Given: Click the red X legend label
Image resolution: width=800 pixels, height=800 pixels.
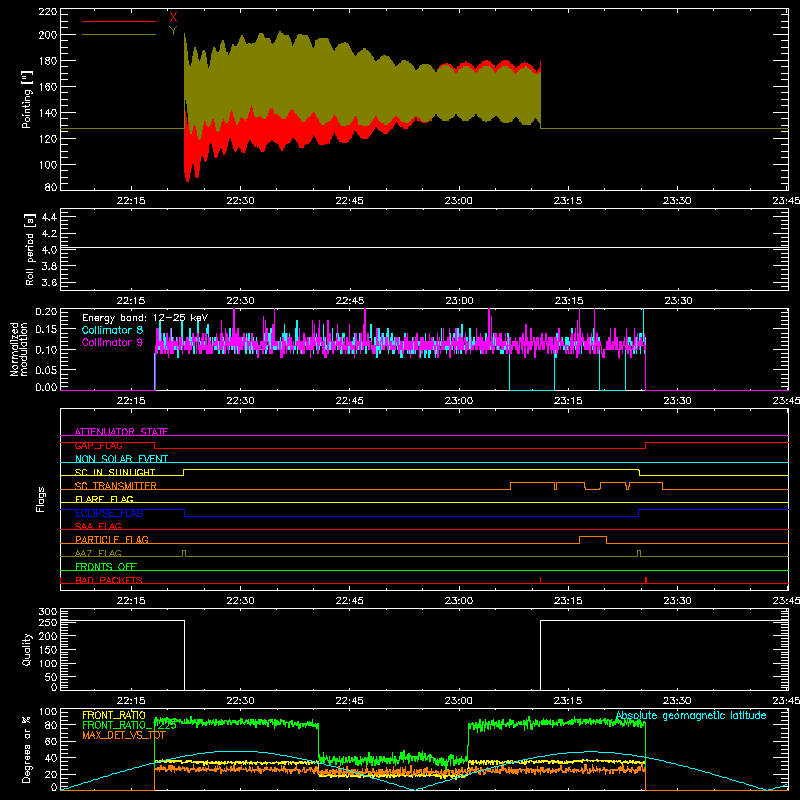Looking at the screenshot, I should 173,17.
